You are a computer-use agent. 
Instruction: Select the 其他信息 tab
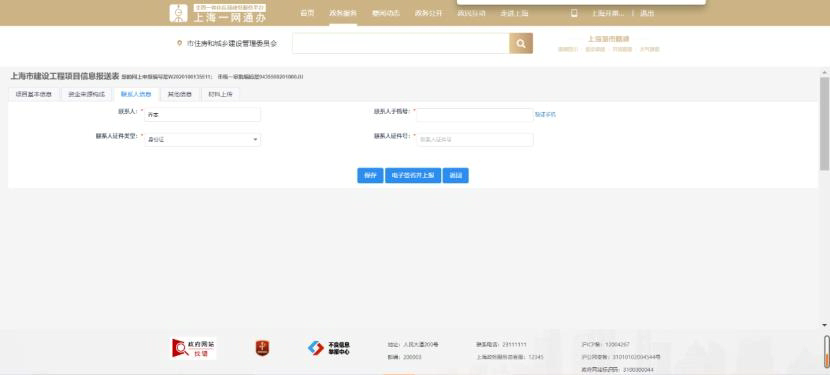pos(180,95)
